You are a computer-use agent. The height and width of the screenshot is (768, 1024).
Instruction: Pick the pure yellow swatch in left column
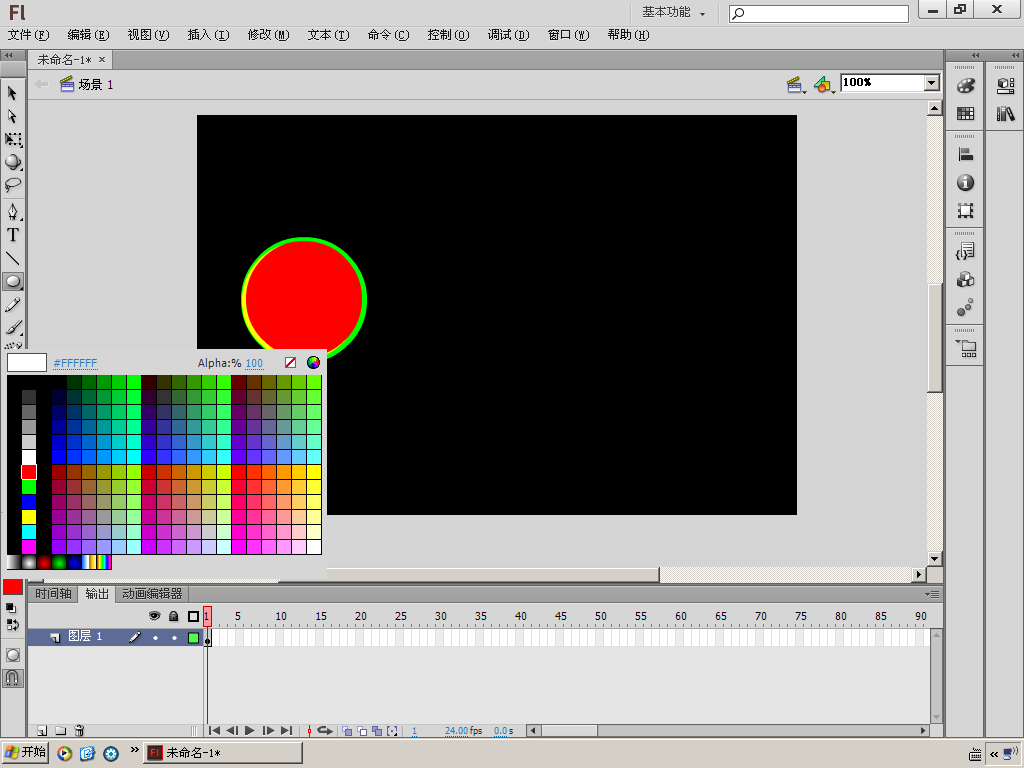click(29, 517)
